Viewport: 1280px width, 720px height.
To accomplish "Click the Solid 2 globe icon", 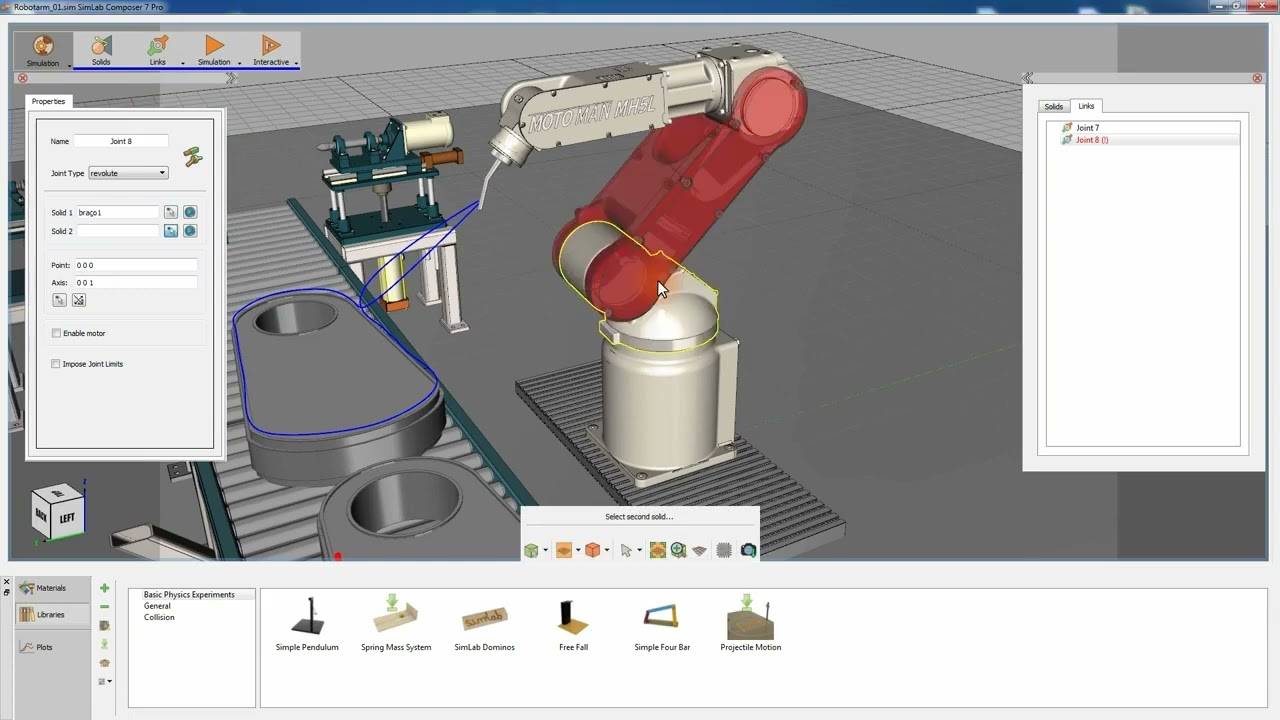I will pyautogui.click(x=190, y=231).
